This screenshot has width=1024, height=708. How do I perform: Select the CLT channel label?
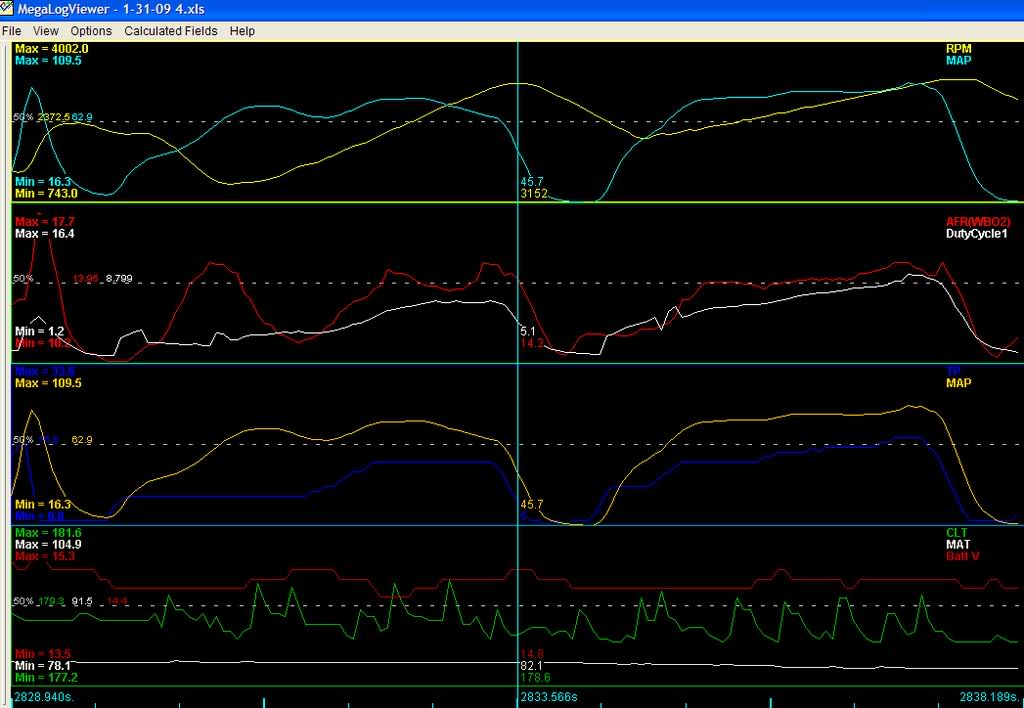[x=958, y=532]
